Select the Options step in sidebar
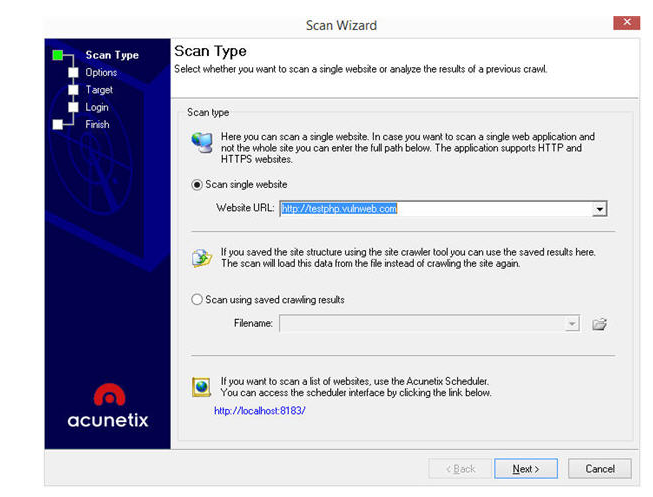This screenshot has width=653, height=497. [101, 72]
